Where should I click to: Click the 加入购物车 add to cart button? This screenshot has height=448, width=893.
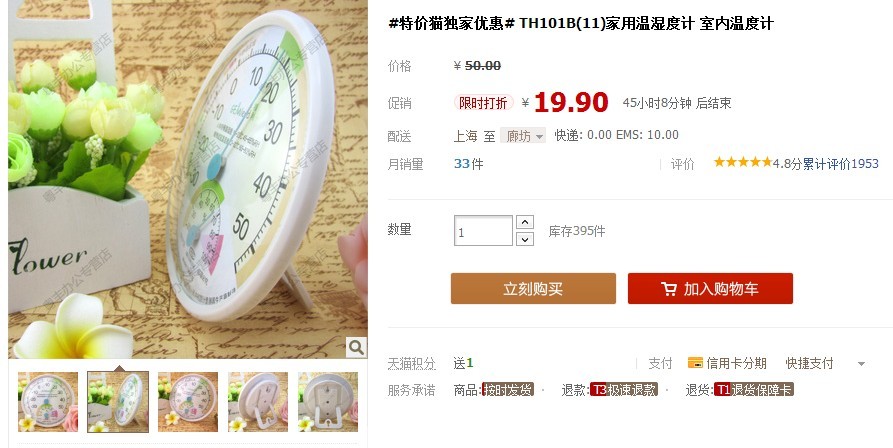tap(710, 289)
